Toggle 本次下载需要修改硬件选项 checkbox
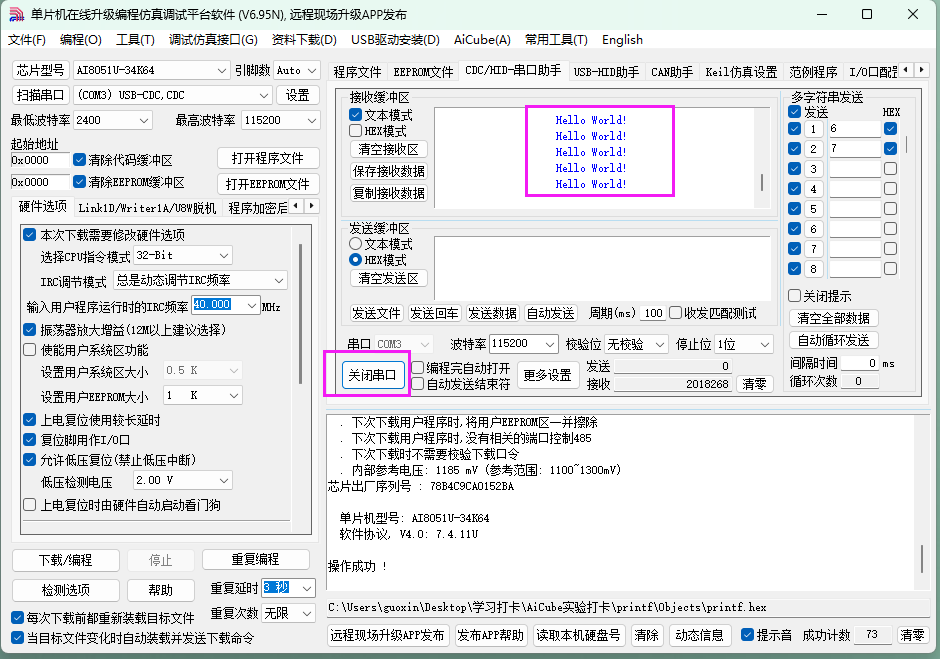This screenshot has height=659, width=940. click(29, 234)
